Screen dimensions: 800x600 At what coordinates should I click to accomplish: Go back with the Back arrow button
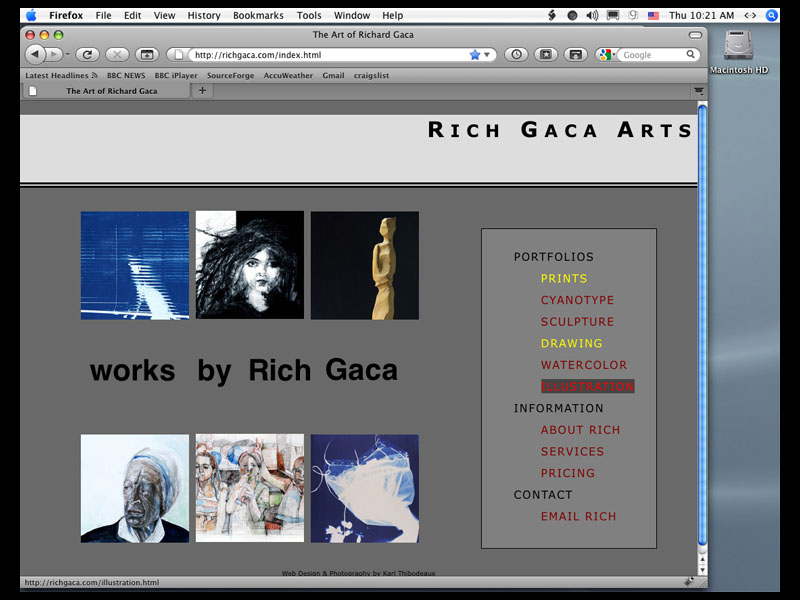35,54
